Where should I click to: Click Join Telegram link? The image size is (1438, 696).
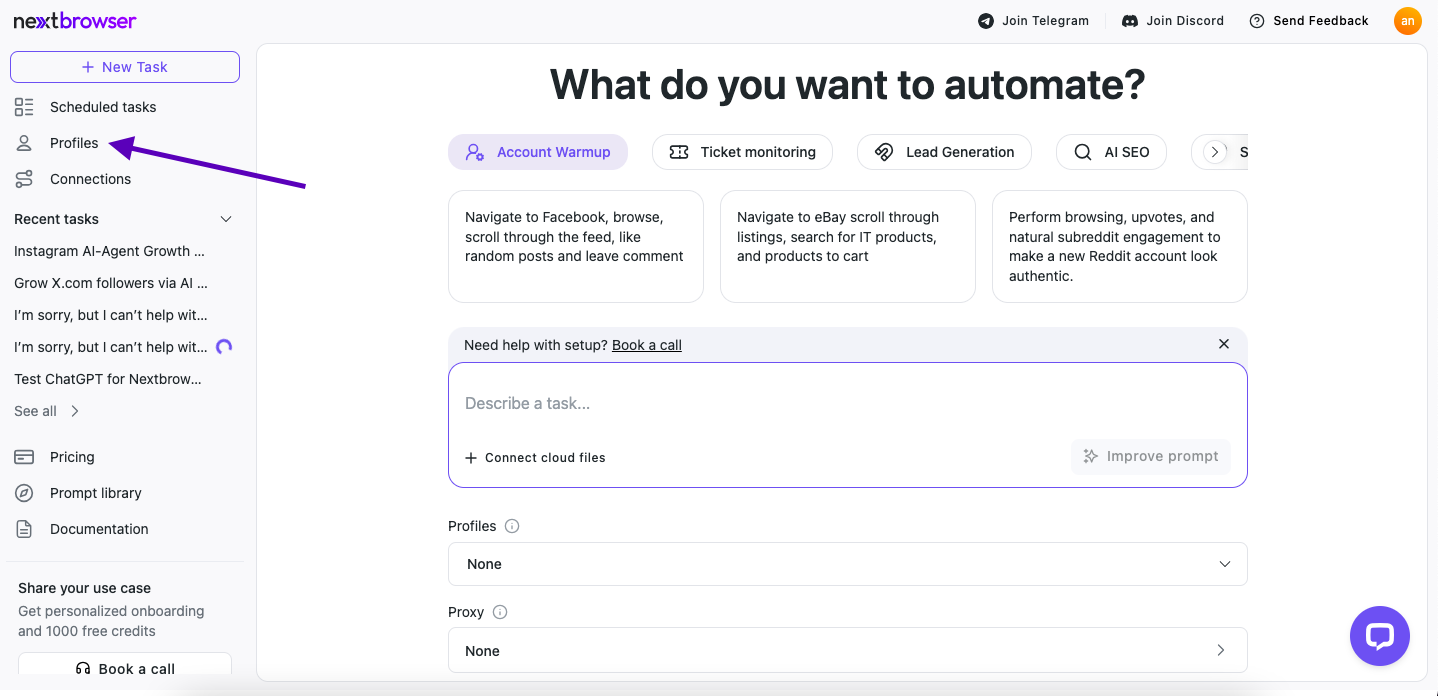1033,21
